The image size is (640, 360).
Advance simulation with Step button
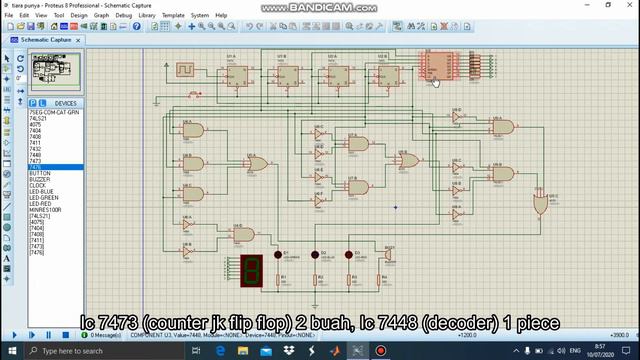click(x=31, y=335)
